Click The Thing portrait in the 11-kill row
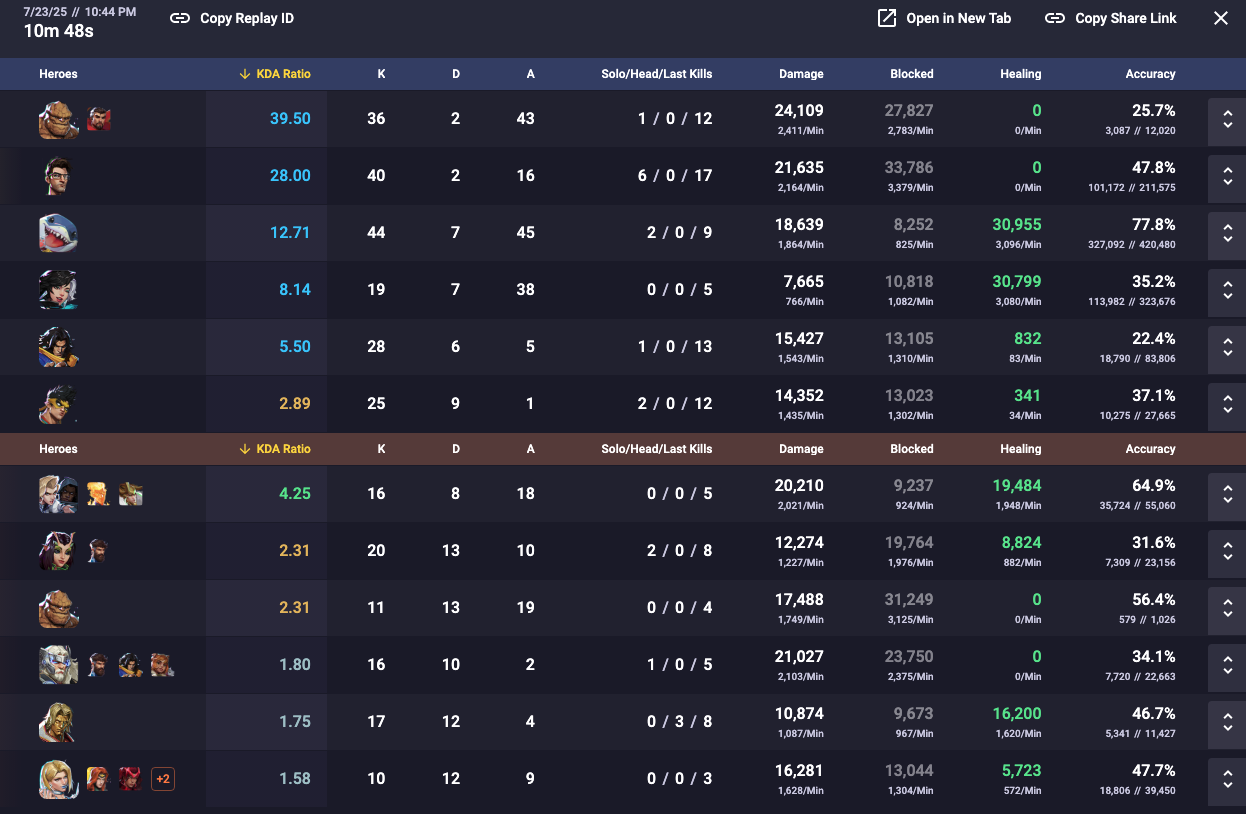1246x814 pixels. click(58, 608)
